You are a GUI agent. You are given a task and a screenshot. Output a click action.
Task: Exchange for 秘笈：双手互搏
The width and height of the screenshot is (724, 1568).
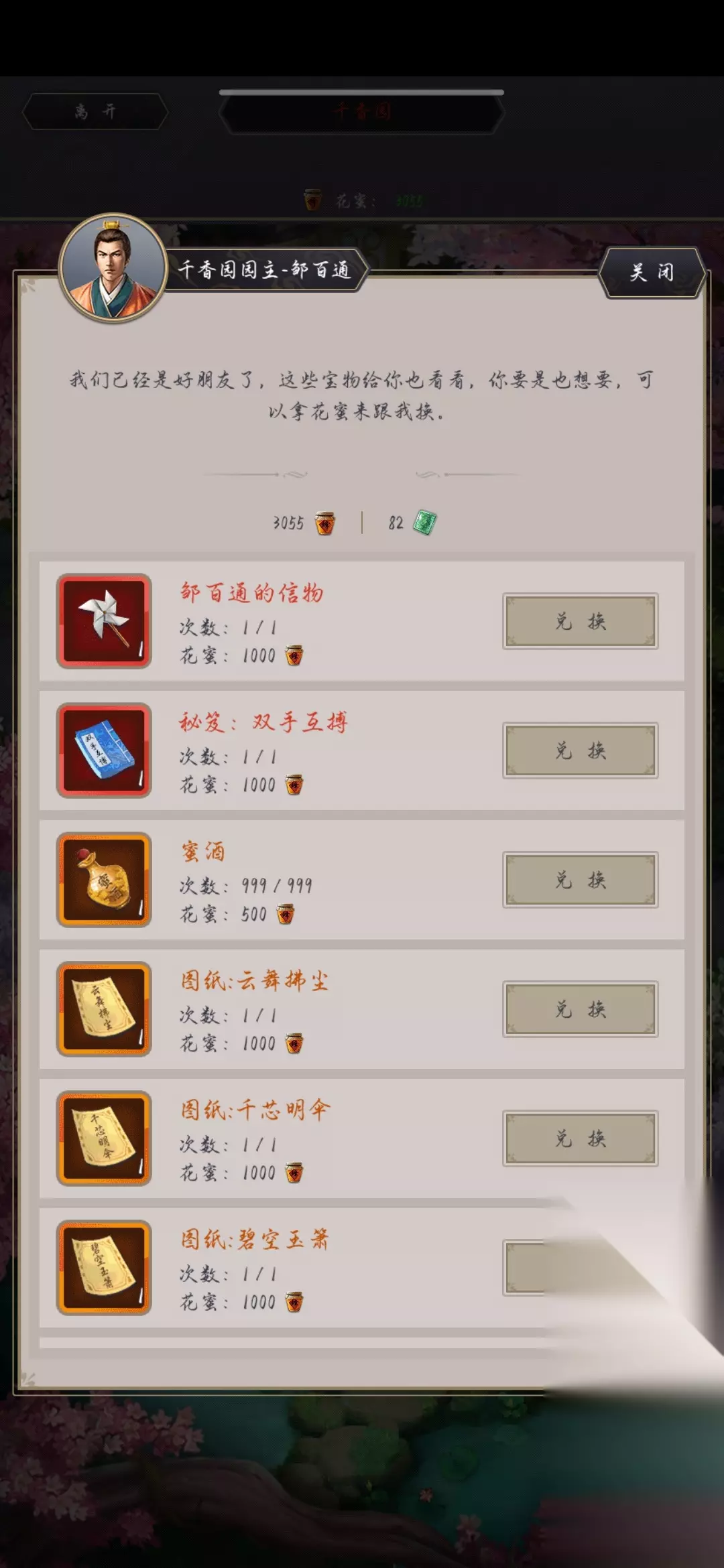click(x=581, y=750)
